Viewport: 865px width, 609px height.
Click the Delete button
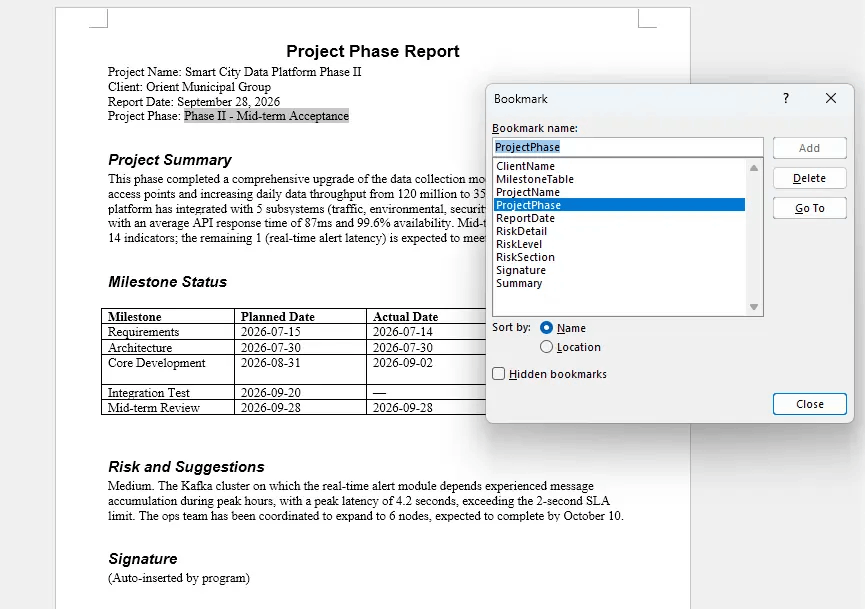point(809,178)
